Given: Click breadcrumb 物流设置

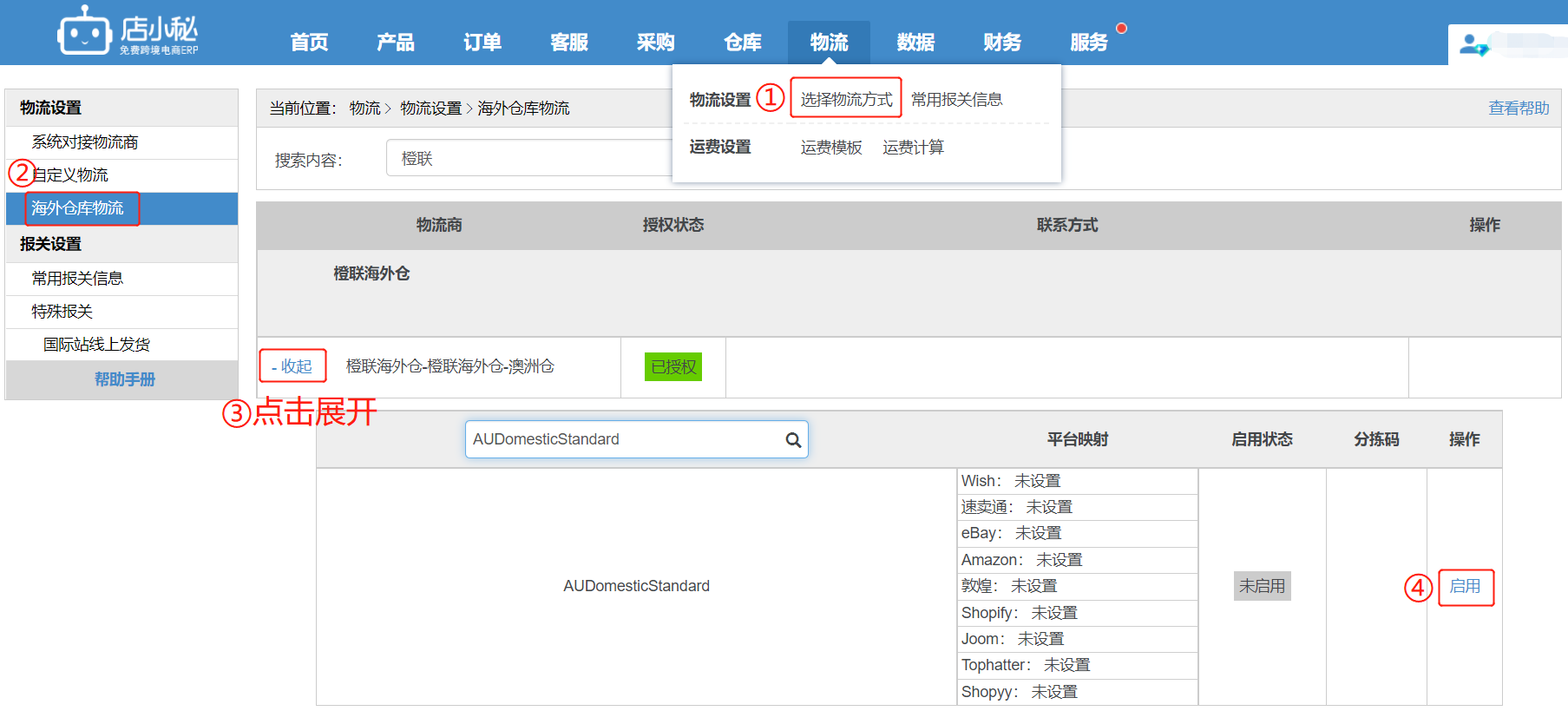Looking at the screenshot, I should (x=431, y=109).
